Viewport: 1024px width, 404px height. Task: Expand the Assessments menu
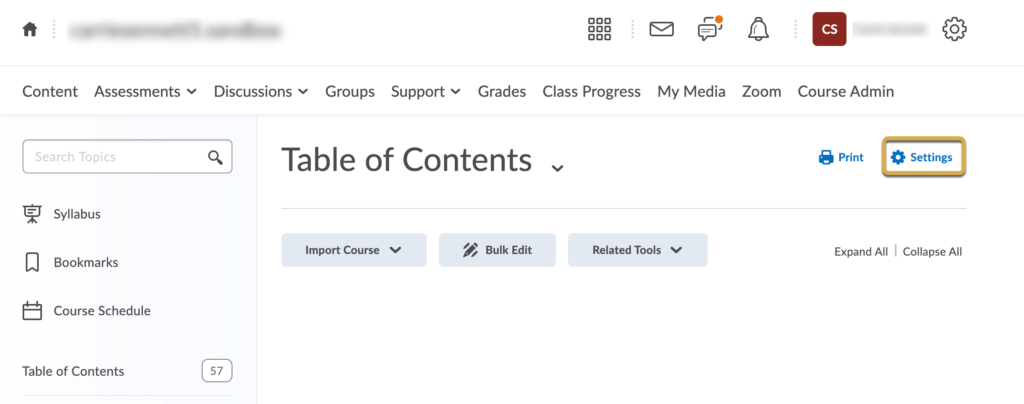click(145, 91)
